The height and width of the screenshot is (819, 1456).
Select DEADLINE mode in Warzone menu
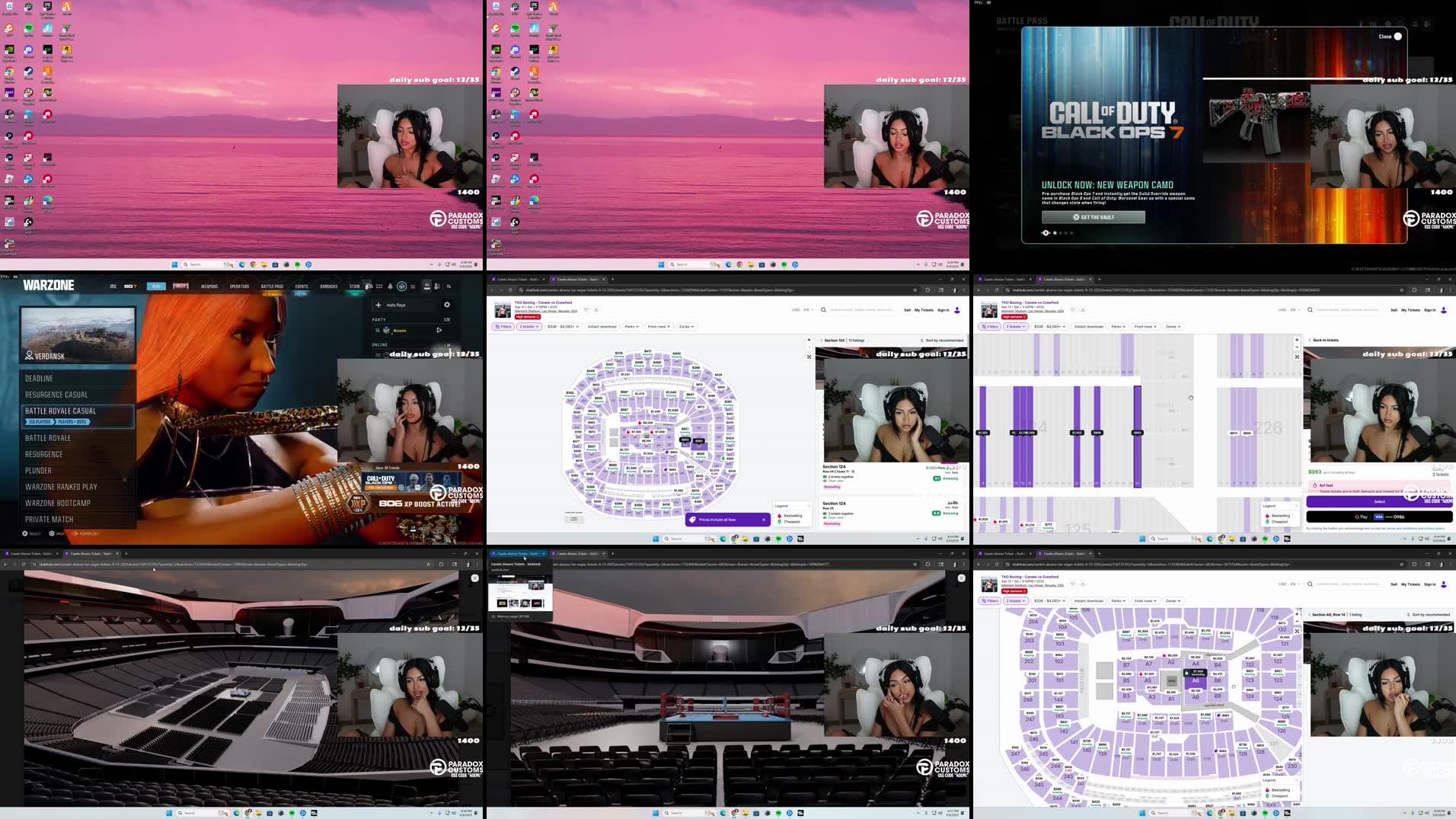coord(78,379)
